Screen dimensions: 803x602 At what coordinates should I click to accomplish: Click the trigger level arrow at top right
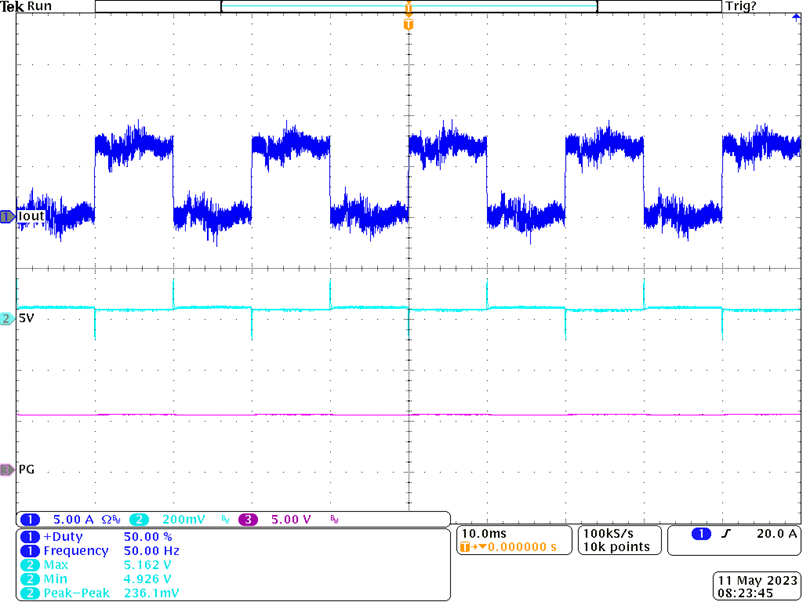795,17
